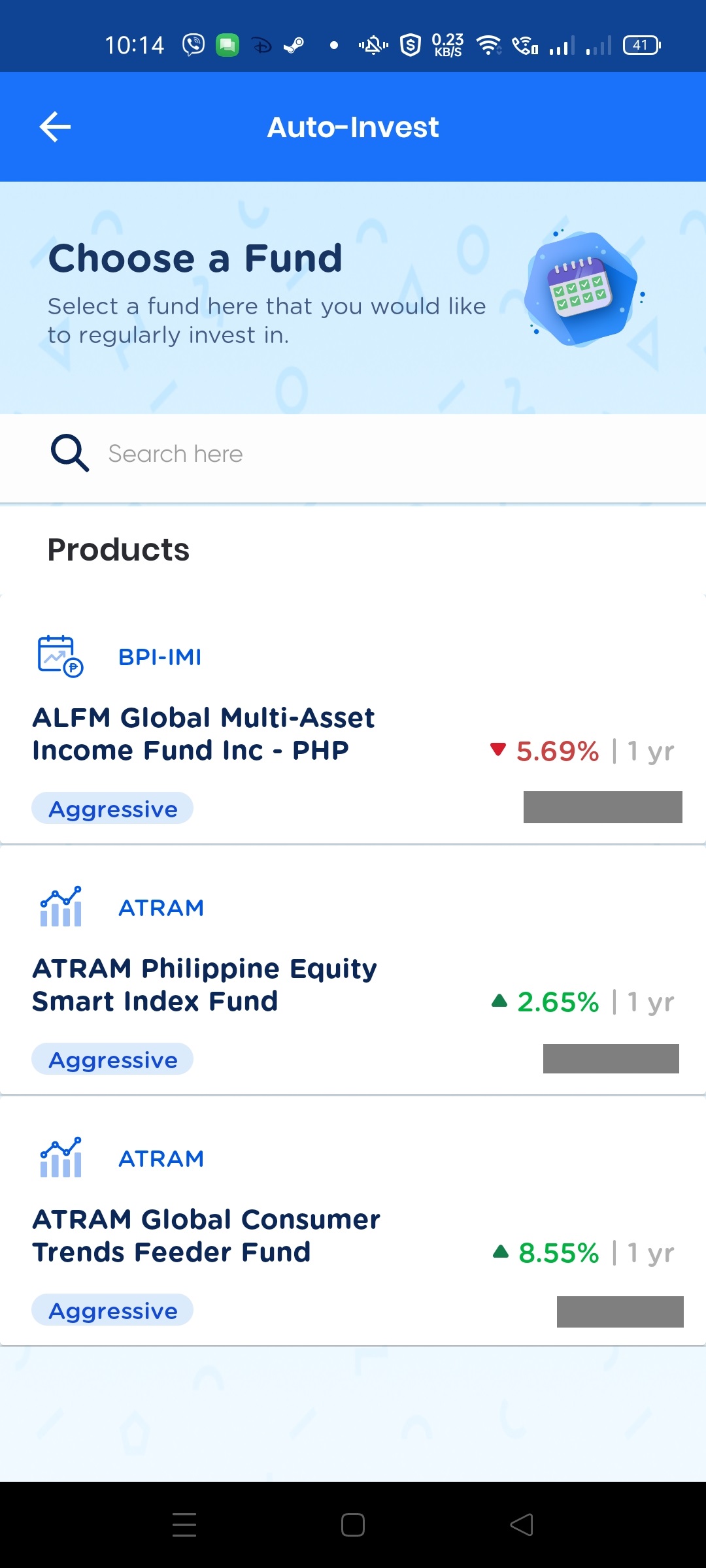The image size is (706, 1568).
Task: Tap the calendar illustration in the banner
Action: coord(580,289)
